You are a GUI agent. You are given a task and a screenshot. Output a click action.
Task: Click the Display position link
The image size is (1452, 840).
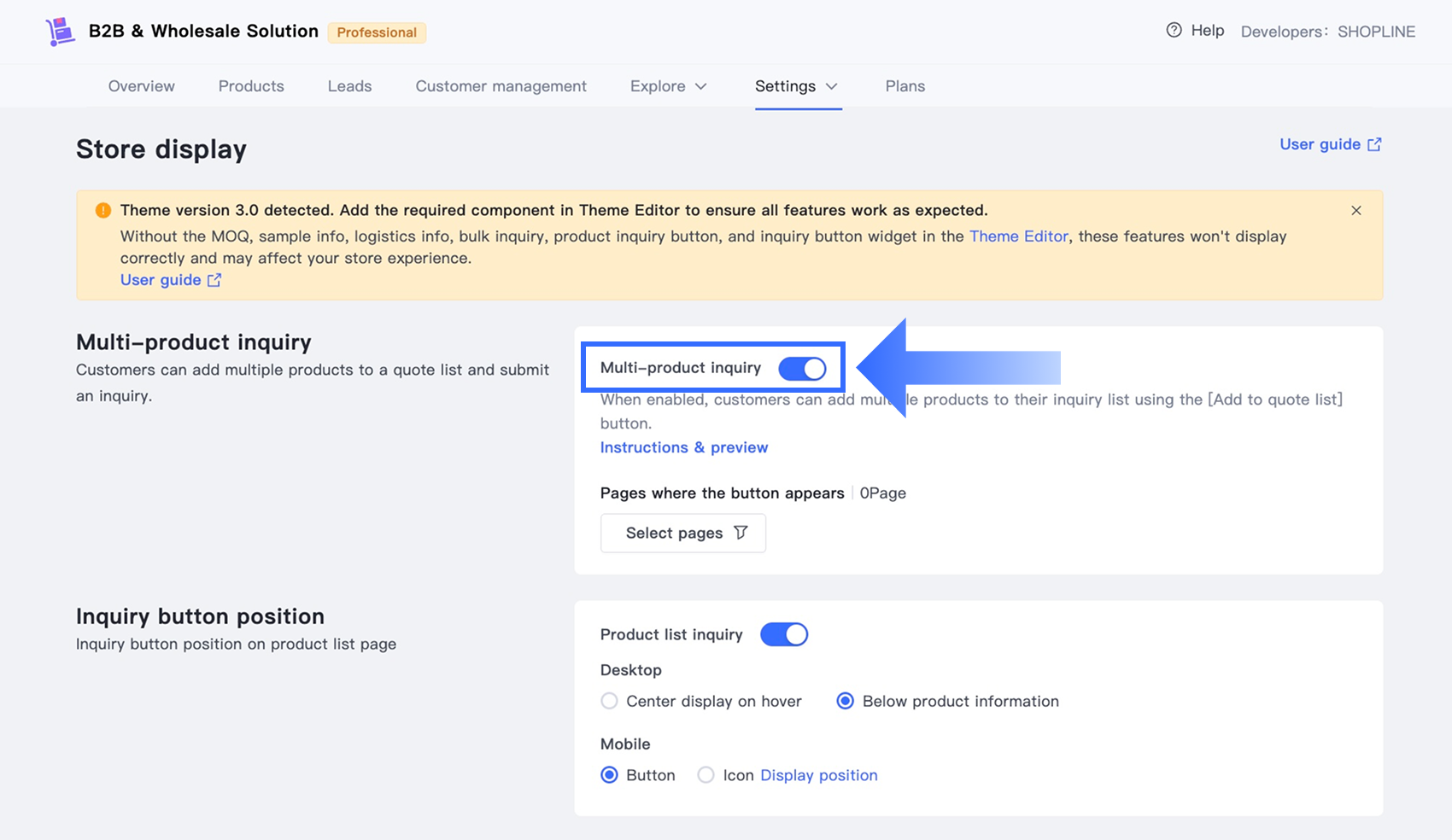(x=819, y=775)
